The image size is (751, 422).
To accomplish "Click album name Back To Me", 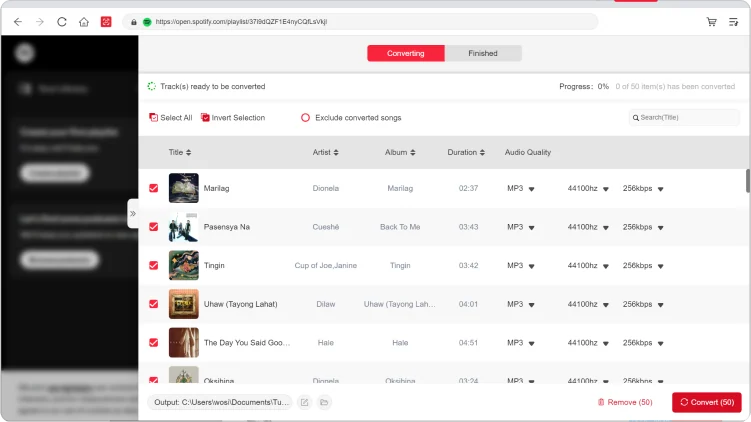I will coord(400,227).
